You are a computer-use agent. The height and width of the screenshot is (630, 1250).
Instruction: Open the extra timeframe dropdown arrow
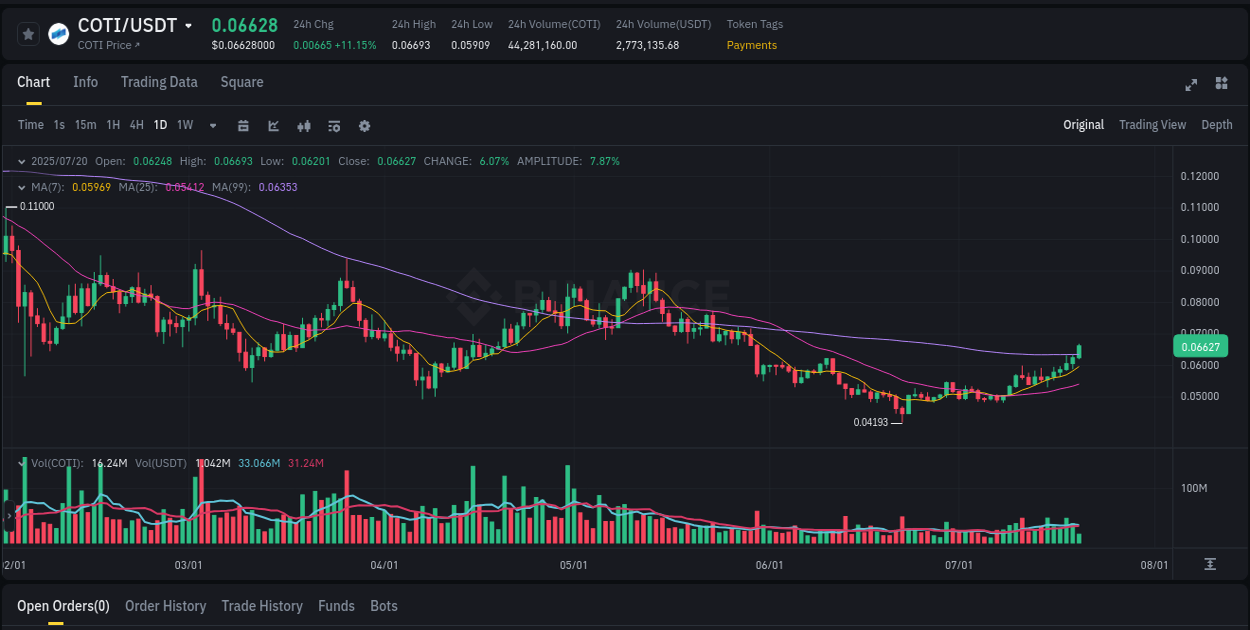211,125
